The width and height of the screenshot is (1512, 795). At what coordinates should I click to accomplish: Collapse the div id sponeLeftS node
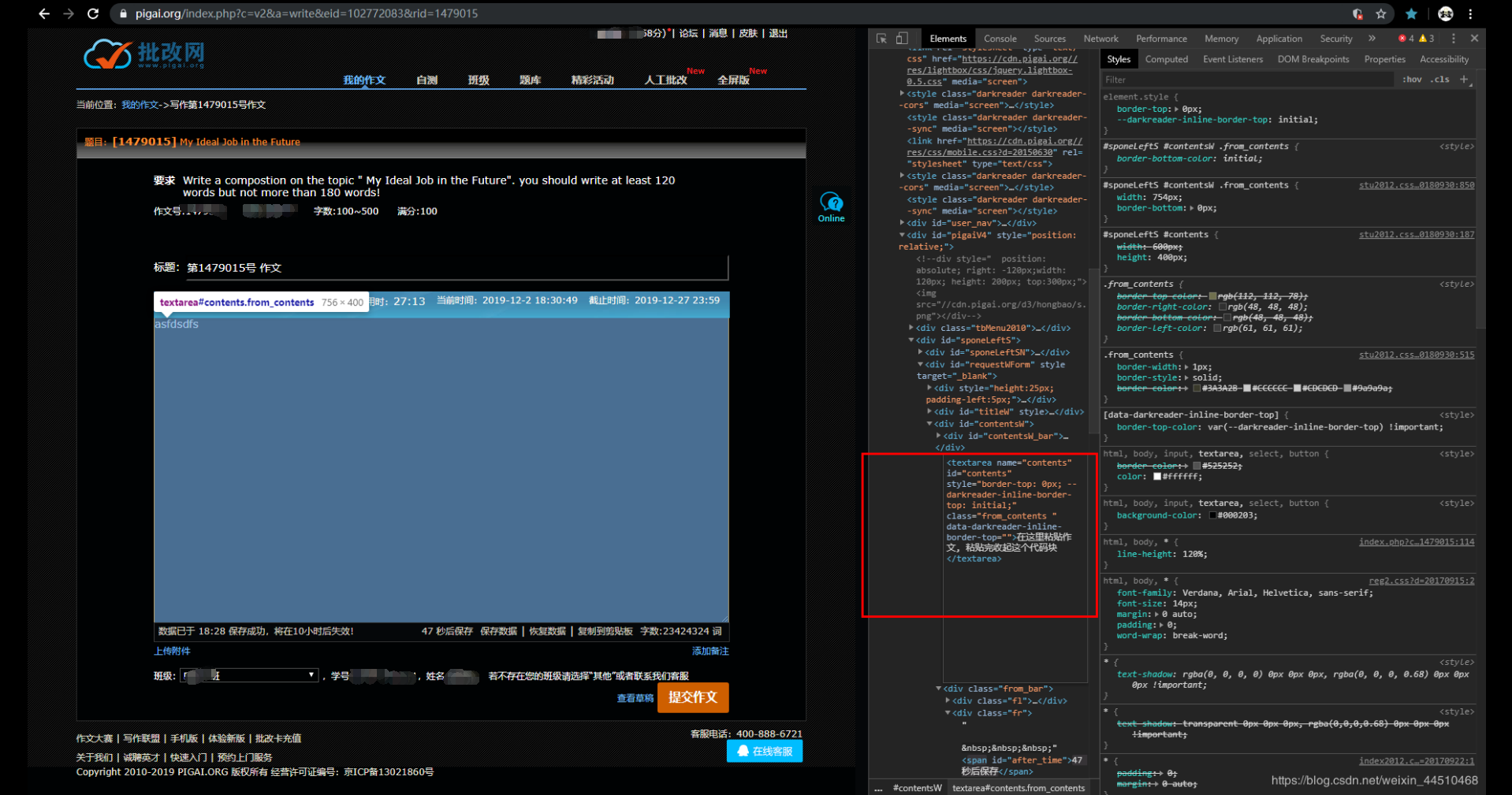pos(911,340)
